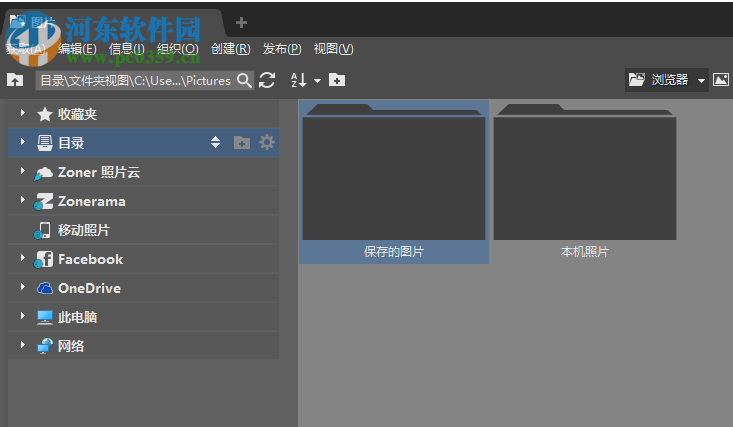Viewport: 733px width, 427px height.
Task: Select Facebook in the tree
Action: click(144, 259)
